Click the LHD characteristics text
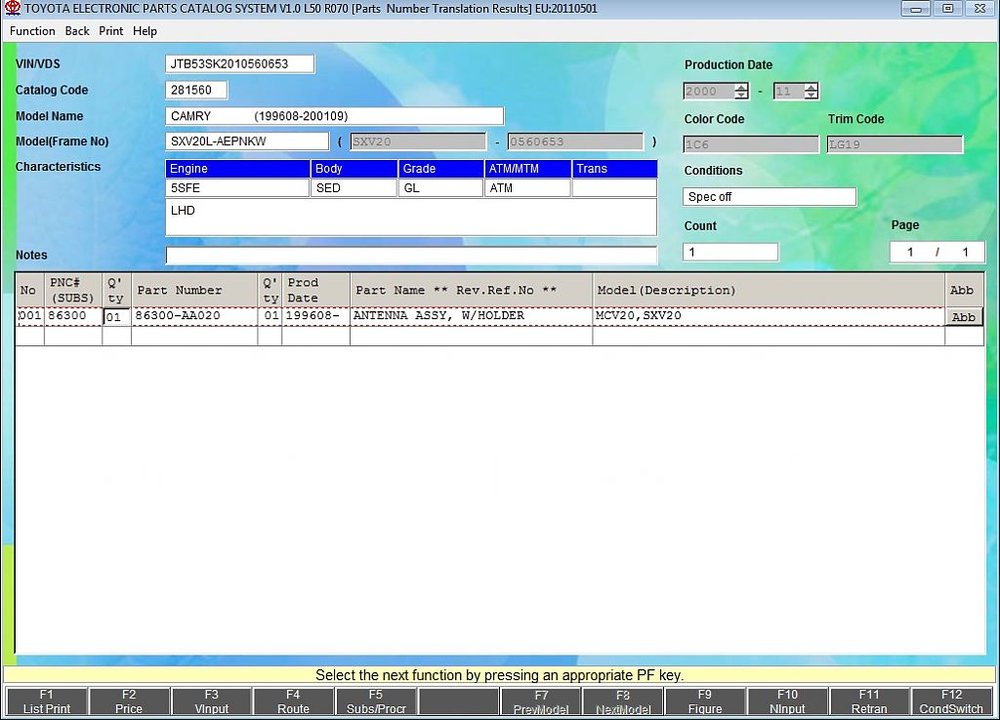1000x720 pixels. tap(182, 210)
